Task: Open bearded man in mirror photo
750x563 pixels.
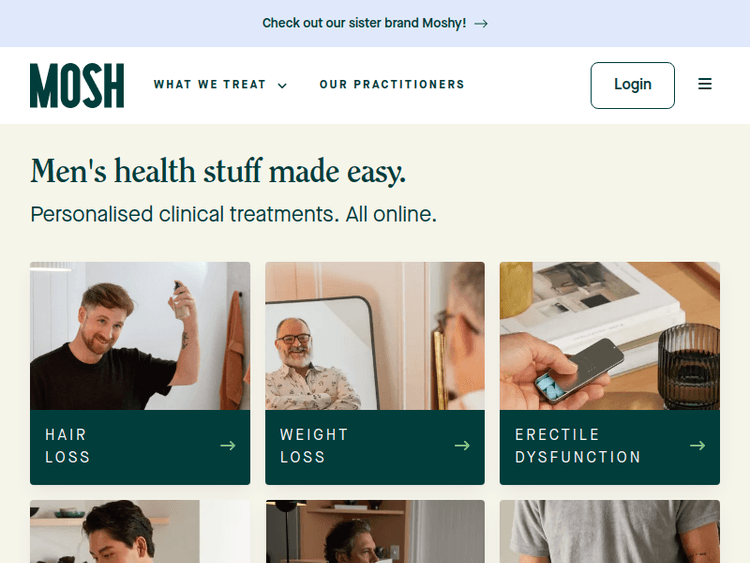Action: 375,336
